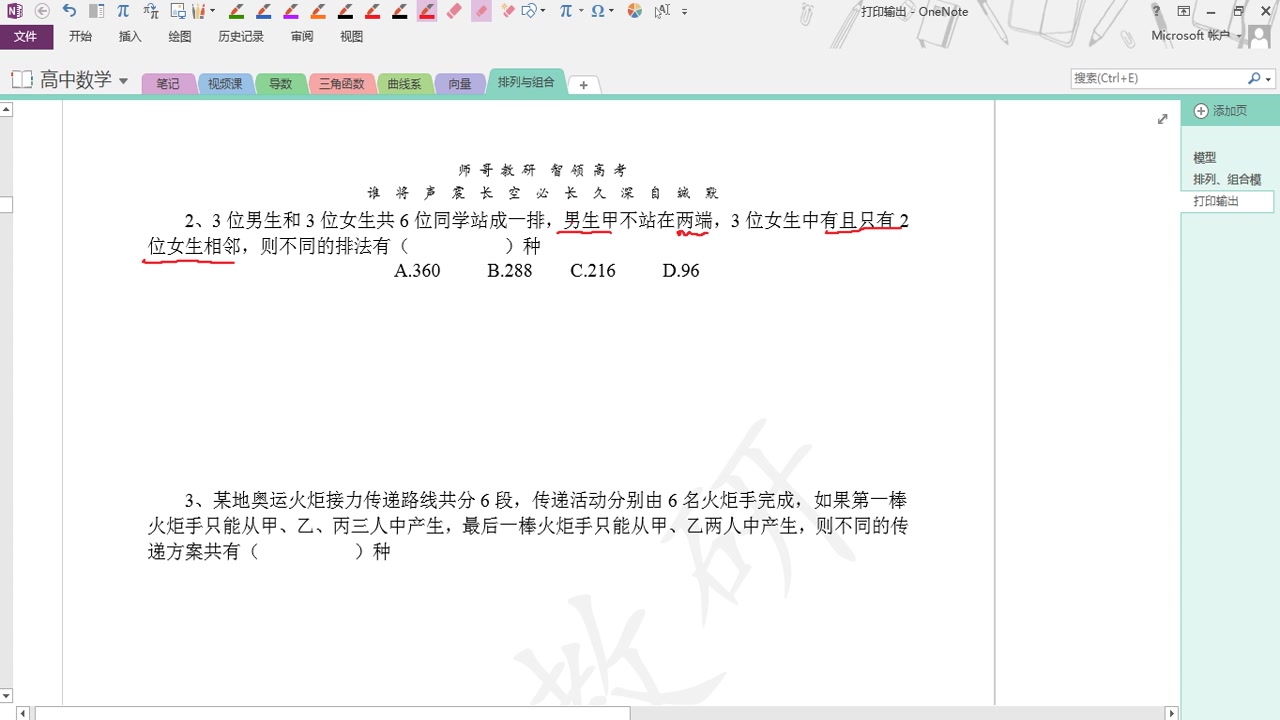Select the sparkle eraser tool
This screenshot has height=720, width=1280.
click(x=508, y=11)
